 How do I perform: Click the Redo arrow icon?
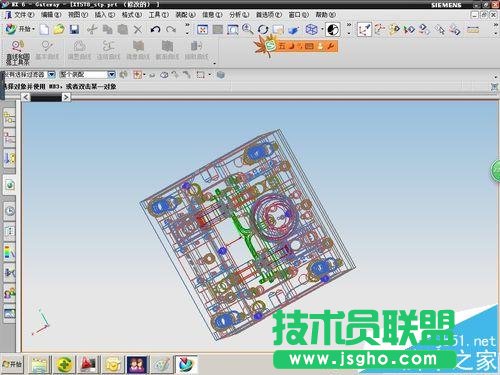pos(171,30)
